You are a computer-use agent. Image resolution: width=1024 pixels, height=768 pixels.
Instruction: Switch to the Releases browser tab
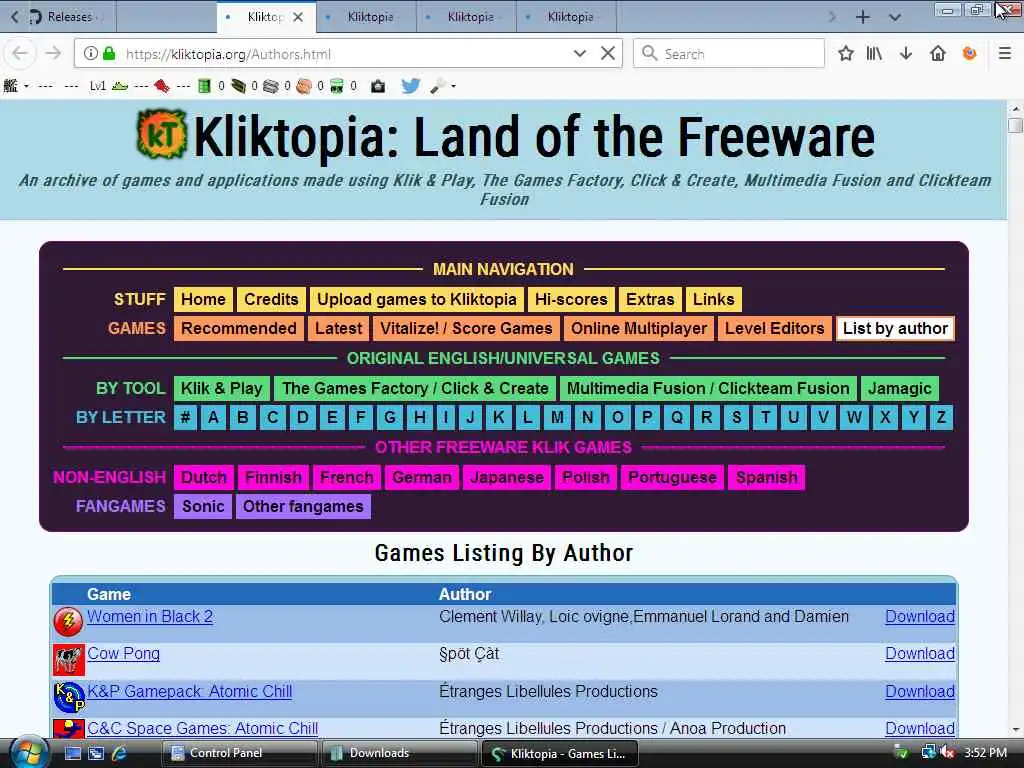(70, 17)
